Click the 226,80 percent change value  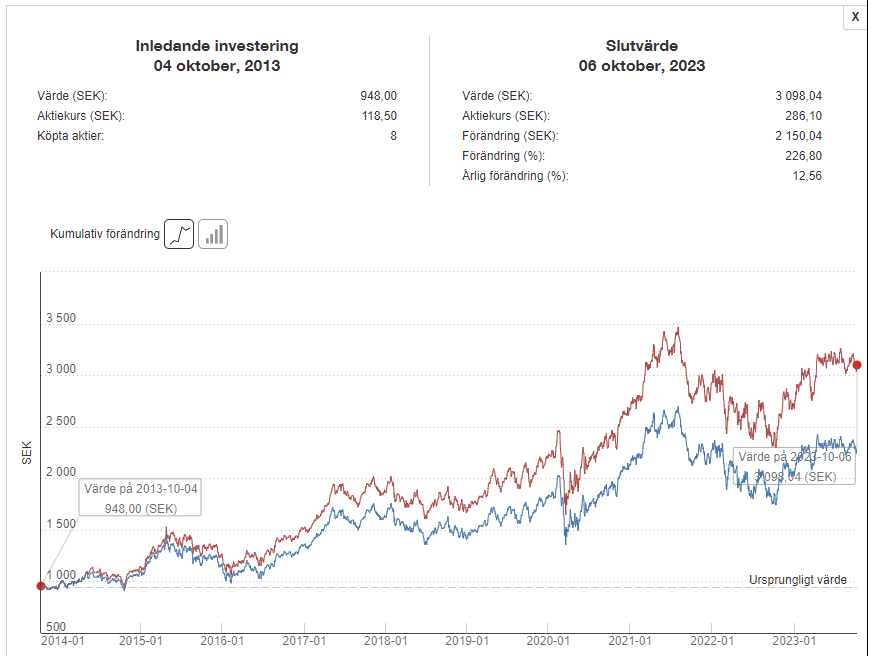803,156
